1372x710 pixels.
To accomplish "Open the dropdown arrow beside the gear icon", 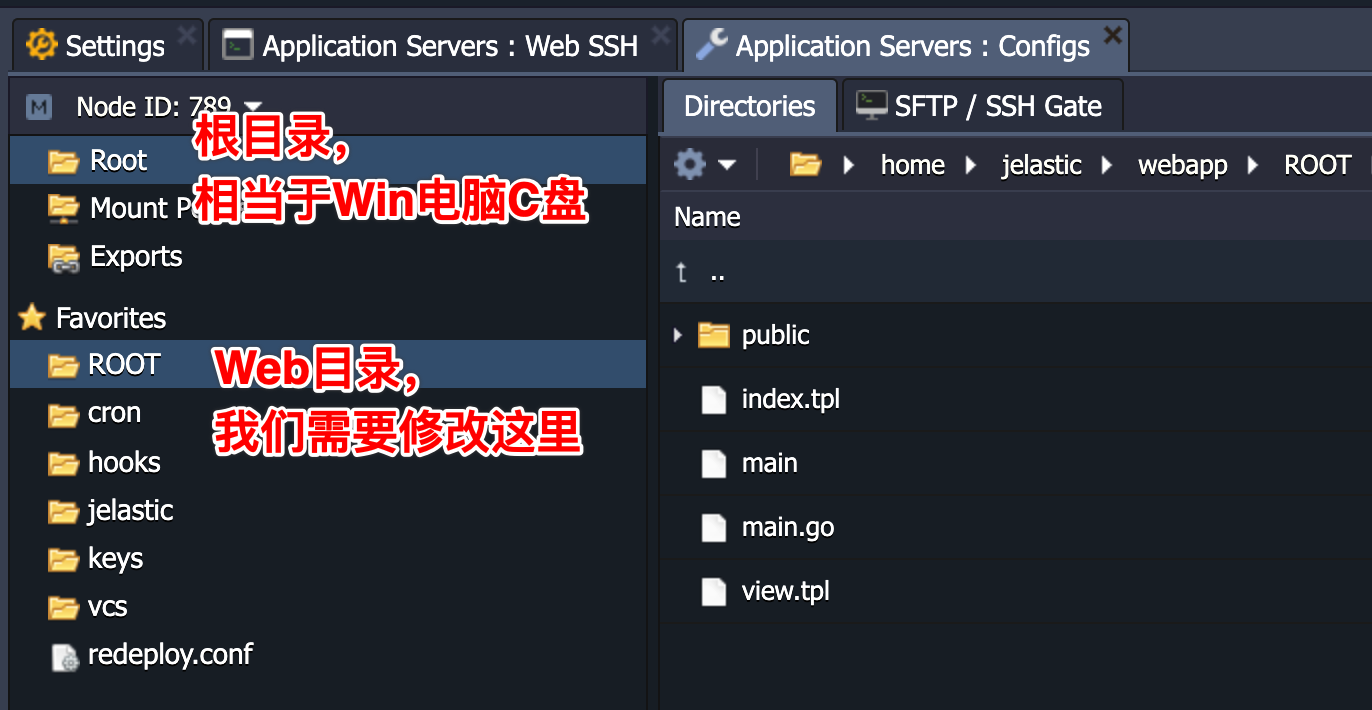I will tap(727, 165).
